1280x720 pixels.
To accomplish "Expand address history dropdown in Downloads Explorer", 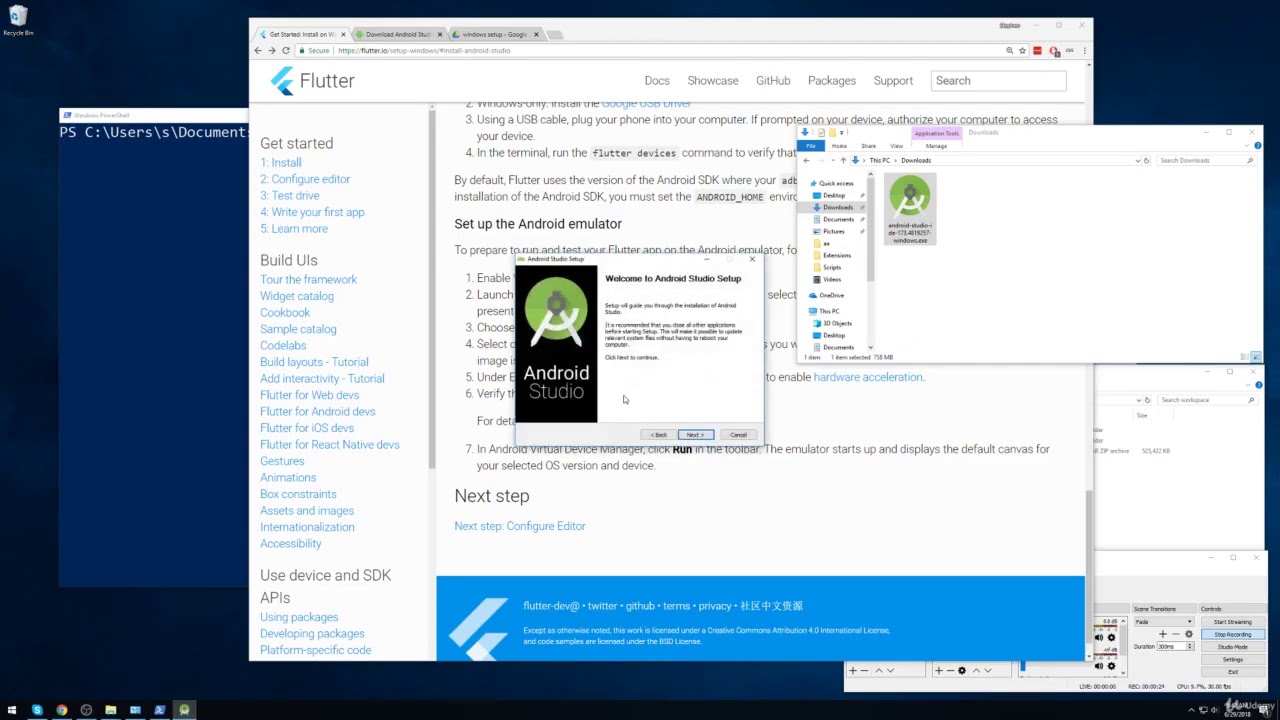I will [x=1137, y=160].
